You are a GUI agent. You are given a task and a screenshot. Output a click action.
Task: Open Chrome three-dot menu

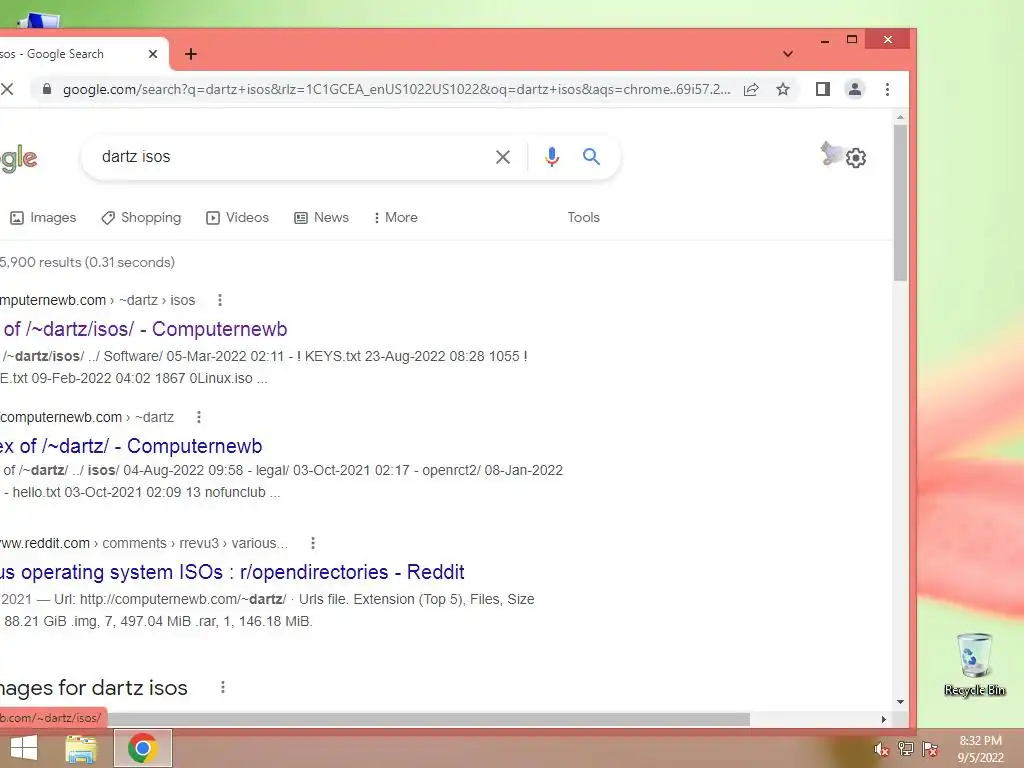coord(887,89)
